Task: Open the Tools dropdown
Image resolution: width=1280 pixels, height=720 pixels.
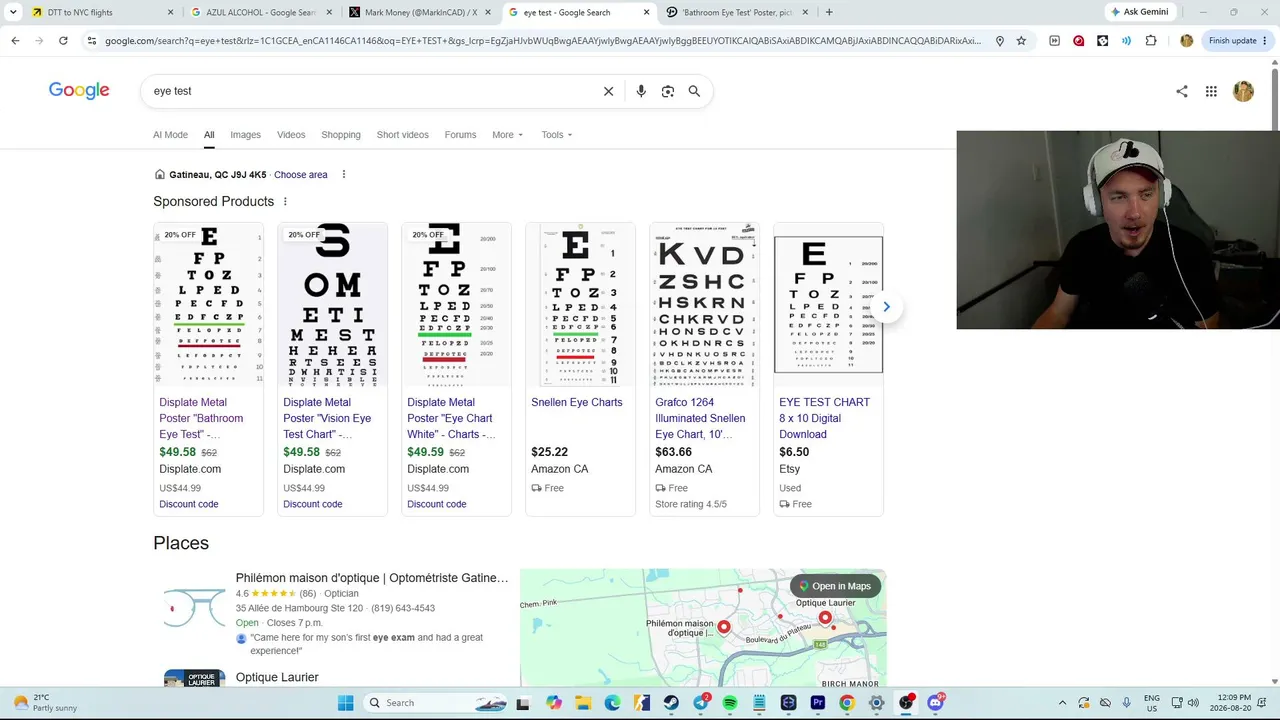Action: coord(557,135)
